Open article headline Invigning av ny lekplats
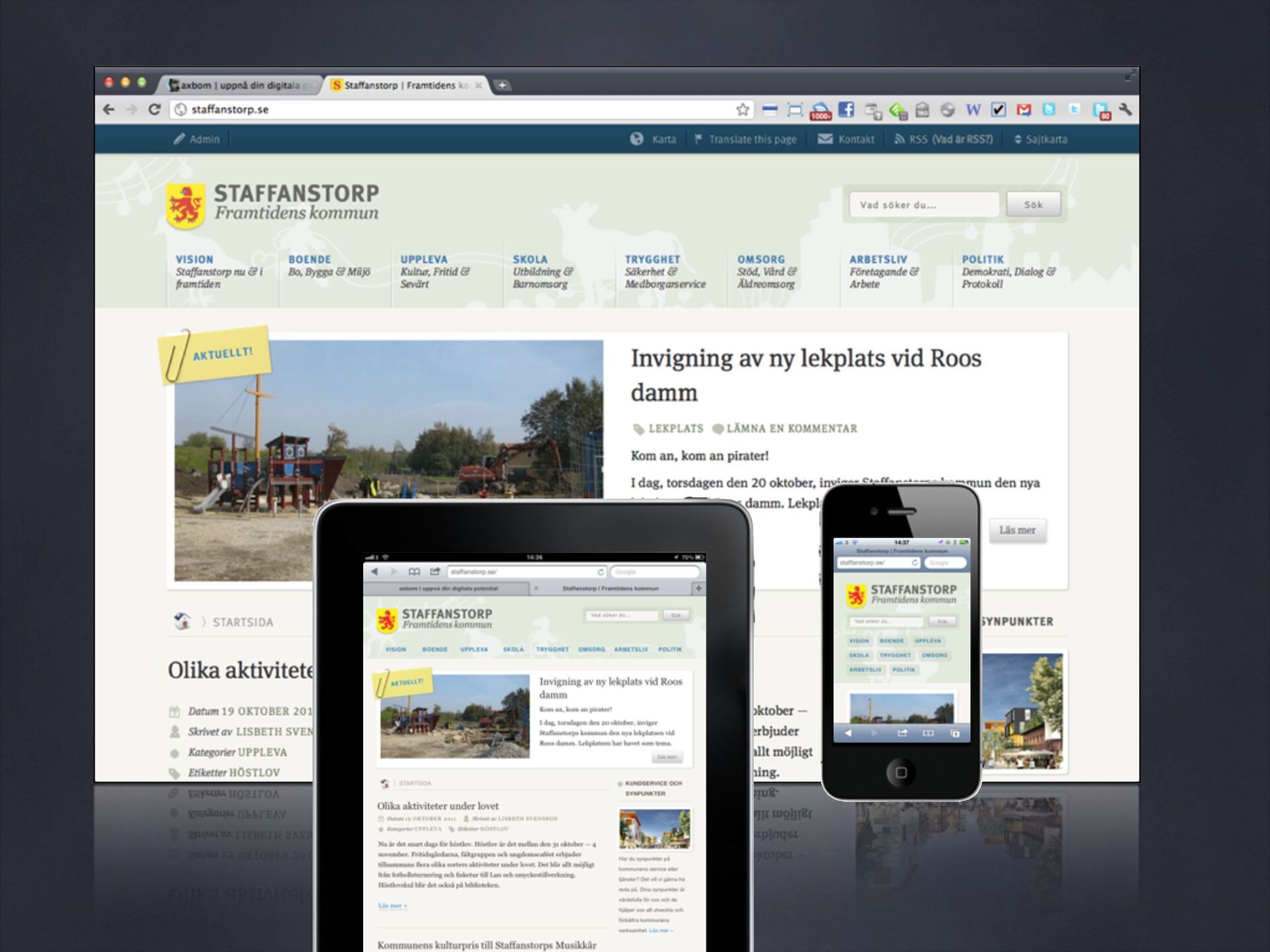This screenshot has width=1270, height=952. [806, 375]
